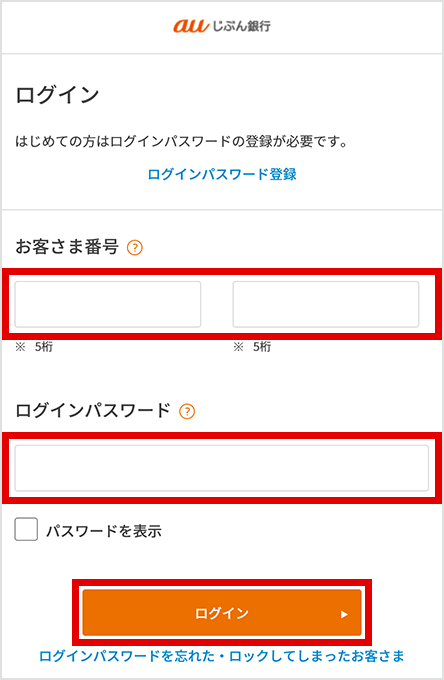Click the arrow icon on login button
The image size is (444, 680).
[x=344, y=614]
